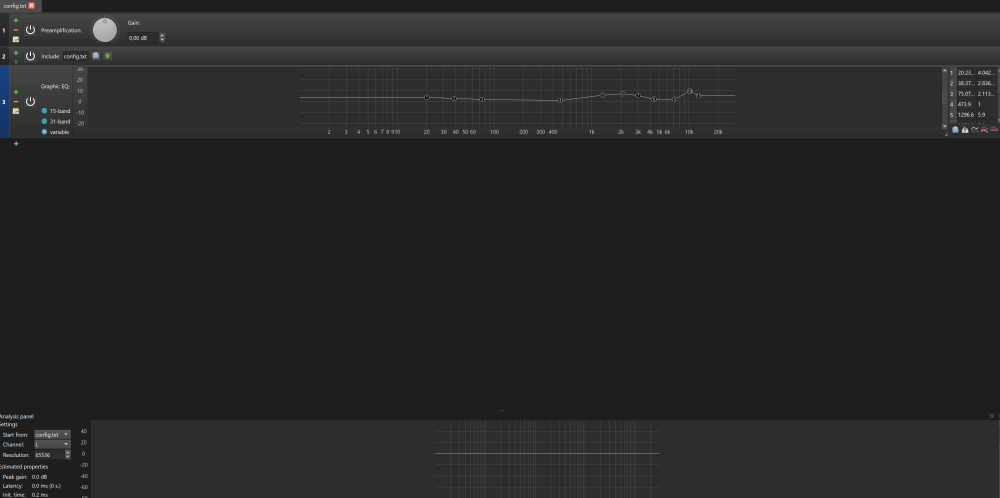Image resolution: width=1000 pixels, height=498 pixels.
Task: Select the EQ curve peak point near 10k
Action: pos(689,91)
